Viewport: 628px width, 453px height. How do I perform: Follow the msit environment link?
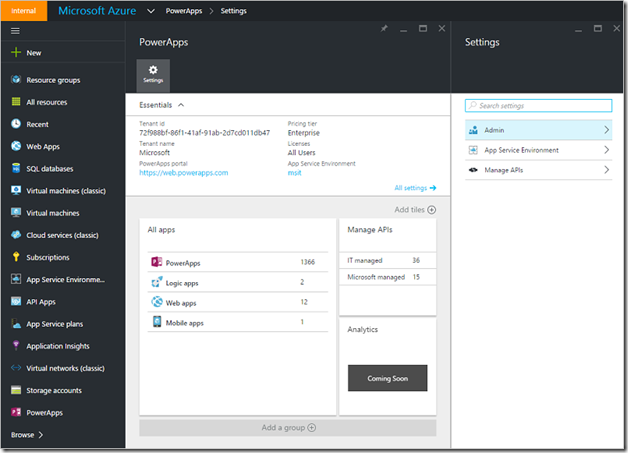point(294,173)
